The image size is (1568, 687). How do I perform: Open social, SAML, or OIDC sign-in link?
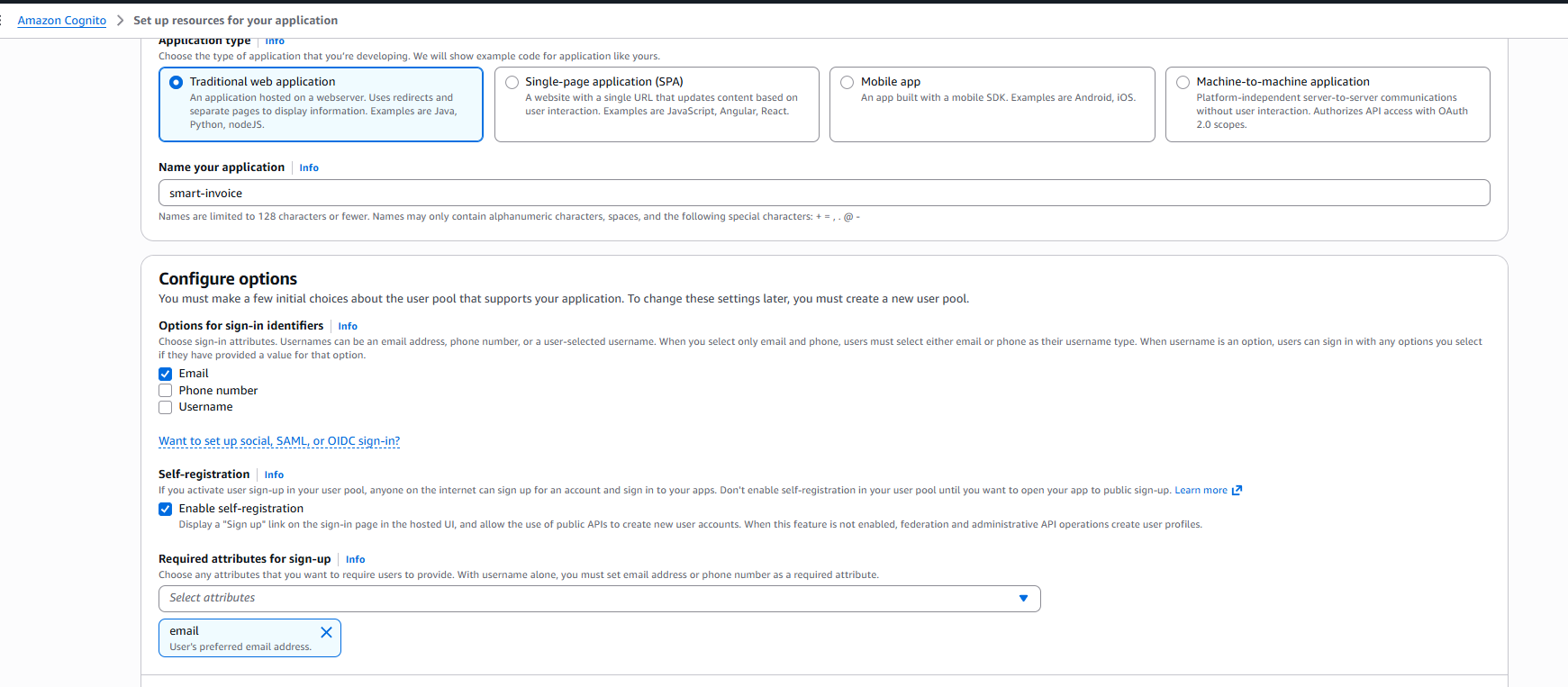click(279, 441)
